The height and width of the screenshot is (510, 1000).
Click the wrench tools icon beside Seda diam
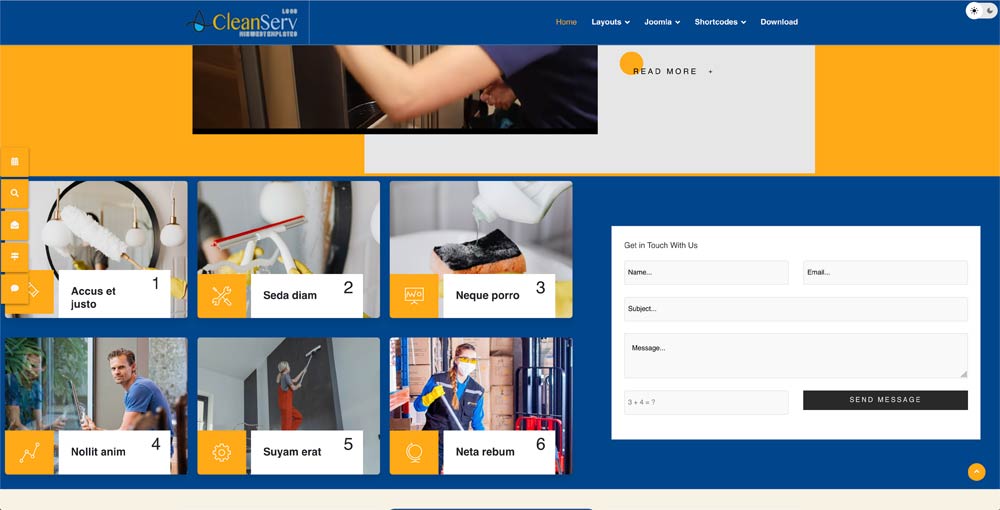(x=222, y=296)
